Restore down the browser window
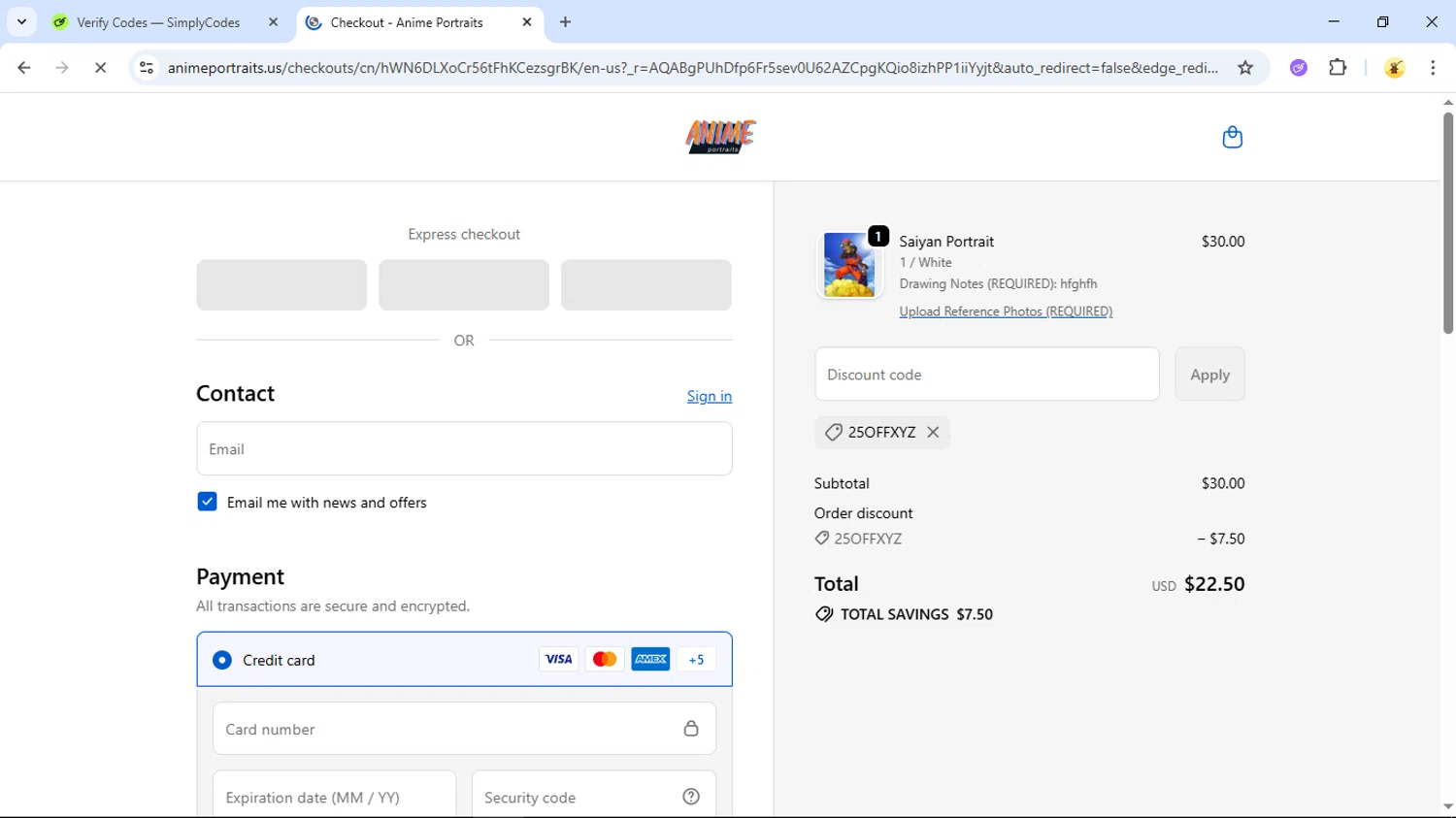 pyautogui.click(x=1383, y=22)
